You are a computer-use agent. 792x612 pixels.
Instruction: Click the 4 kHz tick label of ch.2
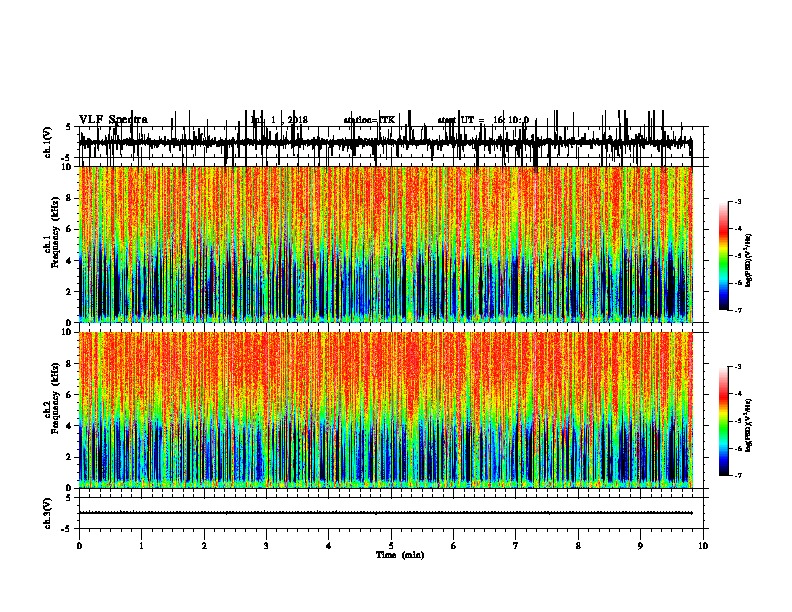70,426
